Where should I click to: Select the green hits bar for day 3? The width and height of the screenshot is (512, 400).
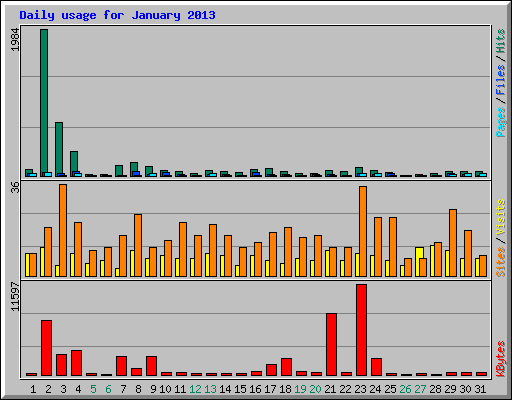(x=59, y=149)
